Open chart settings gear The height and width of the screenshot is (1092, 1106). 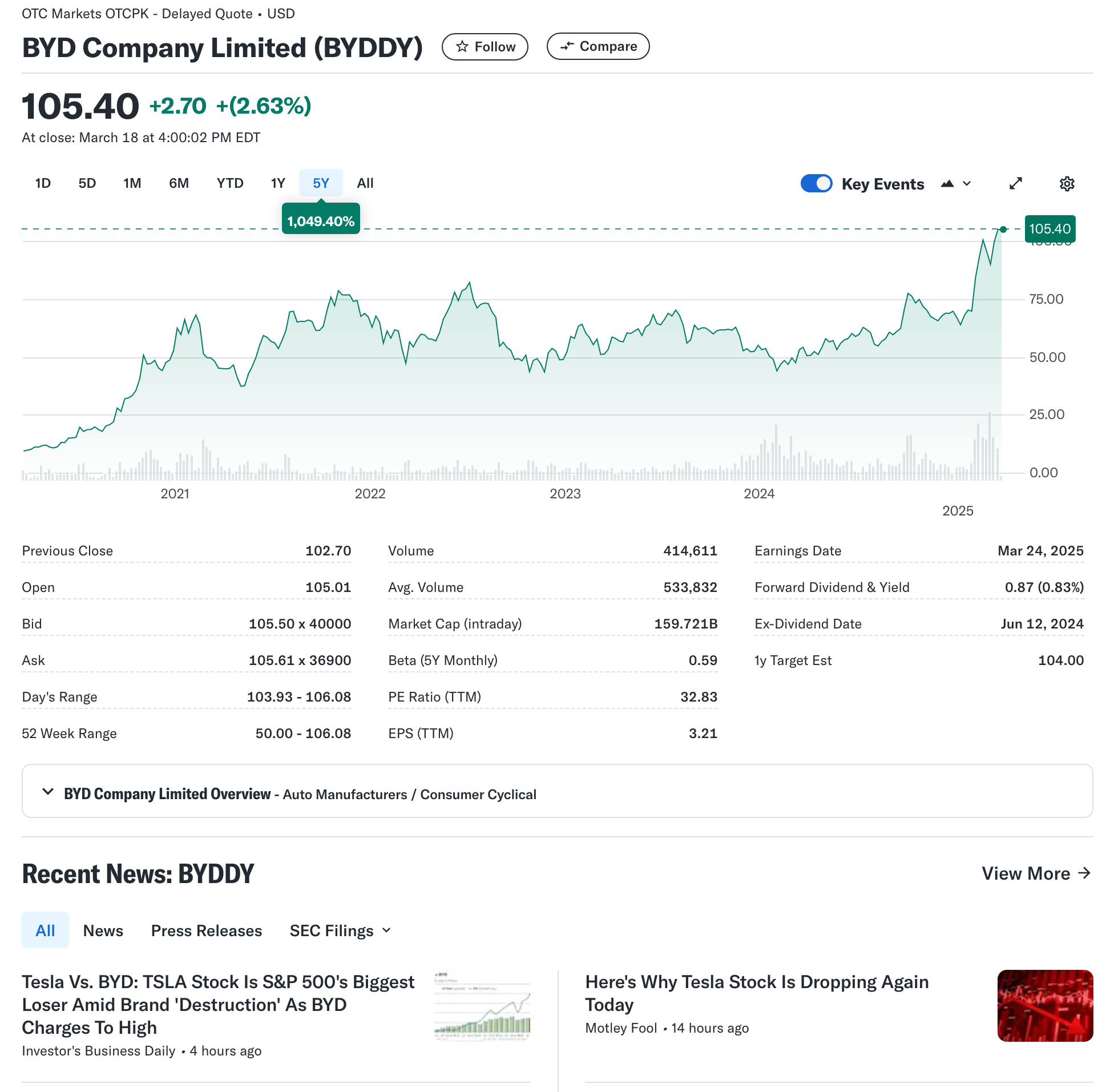tap(1067, 184)
